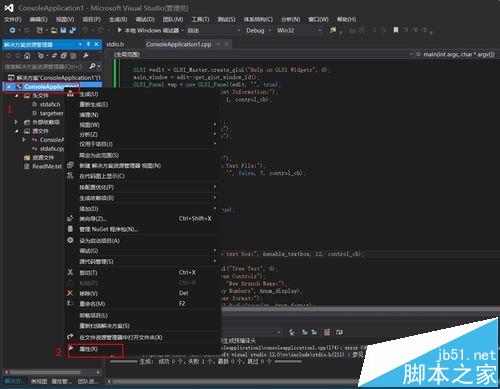This screenshot has height=389, width=500.
Task: Click the Save All toolbar icon
Action: coord(72,30)
